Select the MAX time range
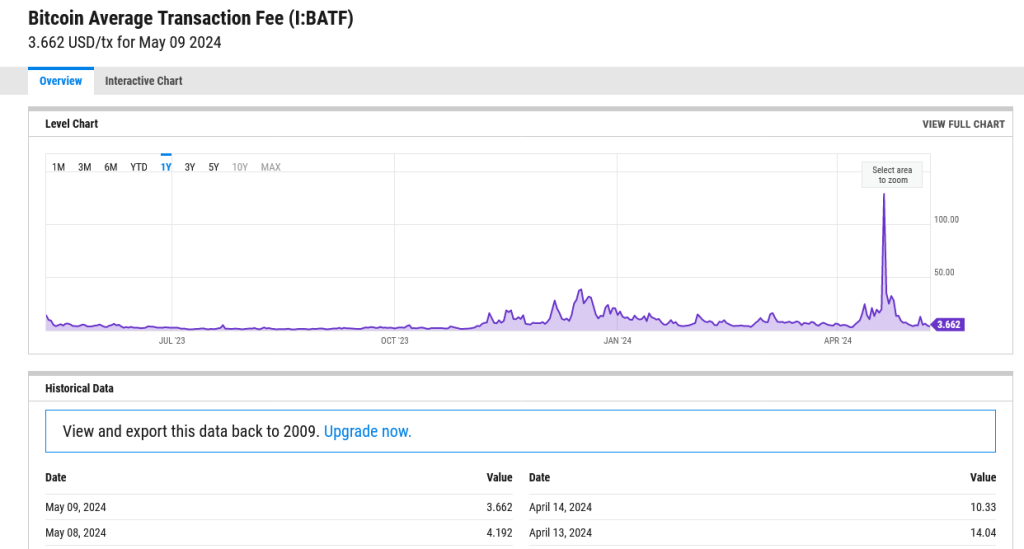 click(x=270, y=167)
